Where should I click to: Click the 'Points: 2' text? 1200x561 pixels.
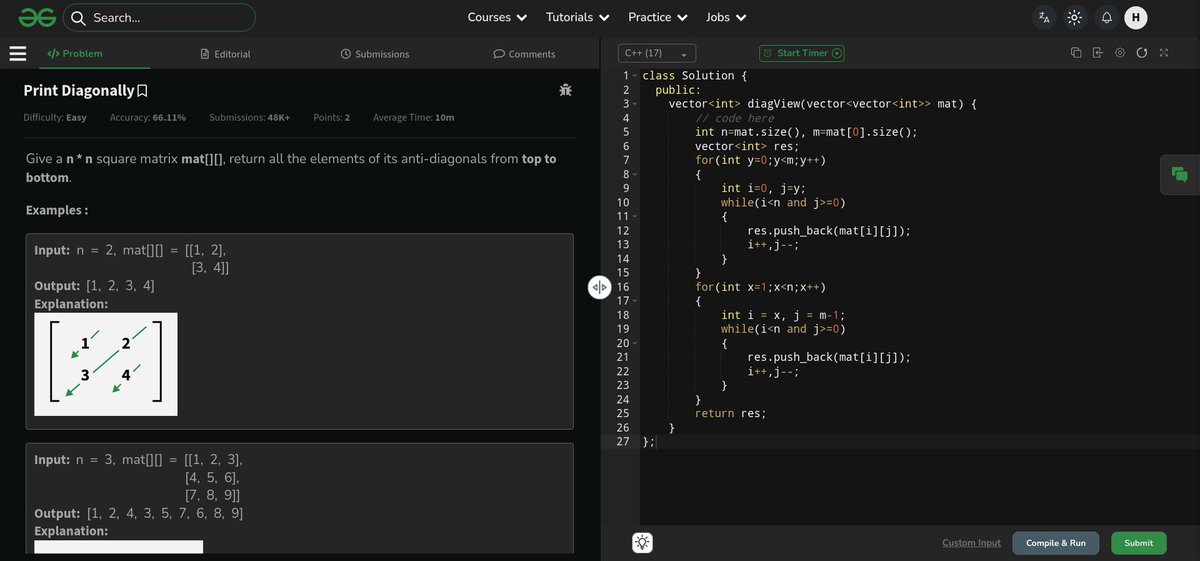331,118
